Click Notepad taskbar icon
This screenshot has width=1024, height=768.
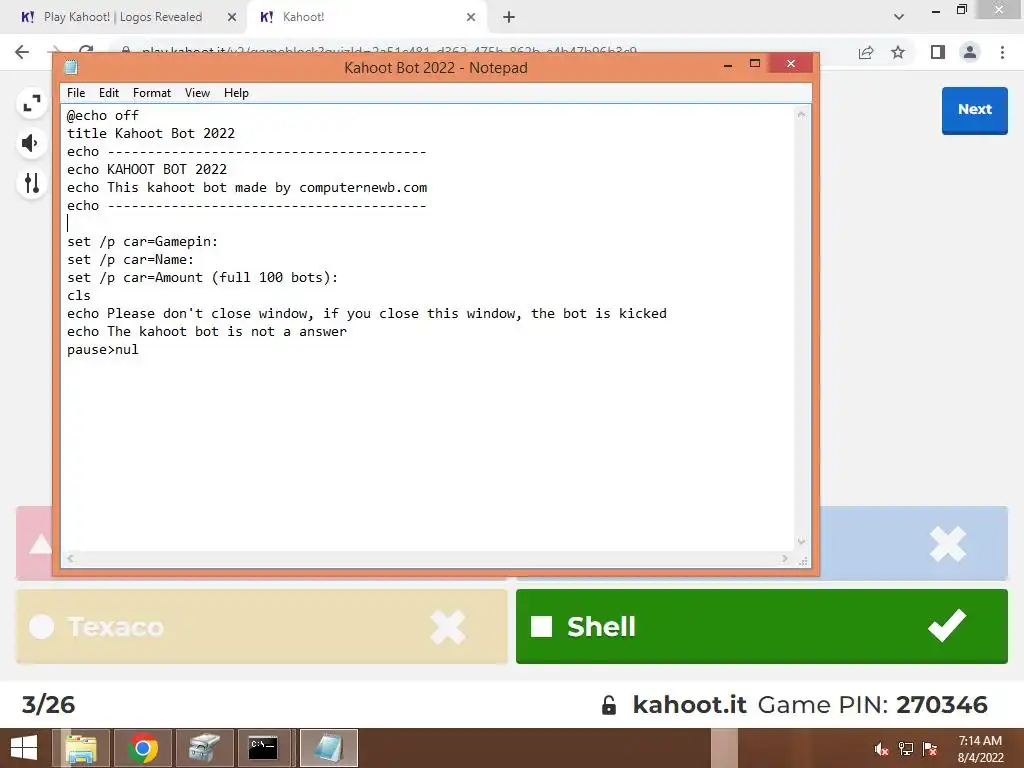point(328,748)
